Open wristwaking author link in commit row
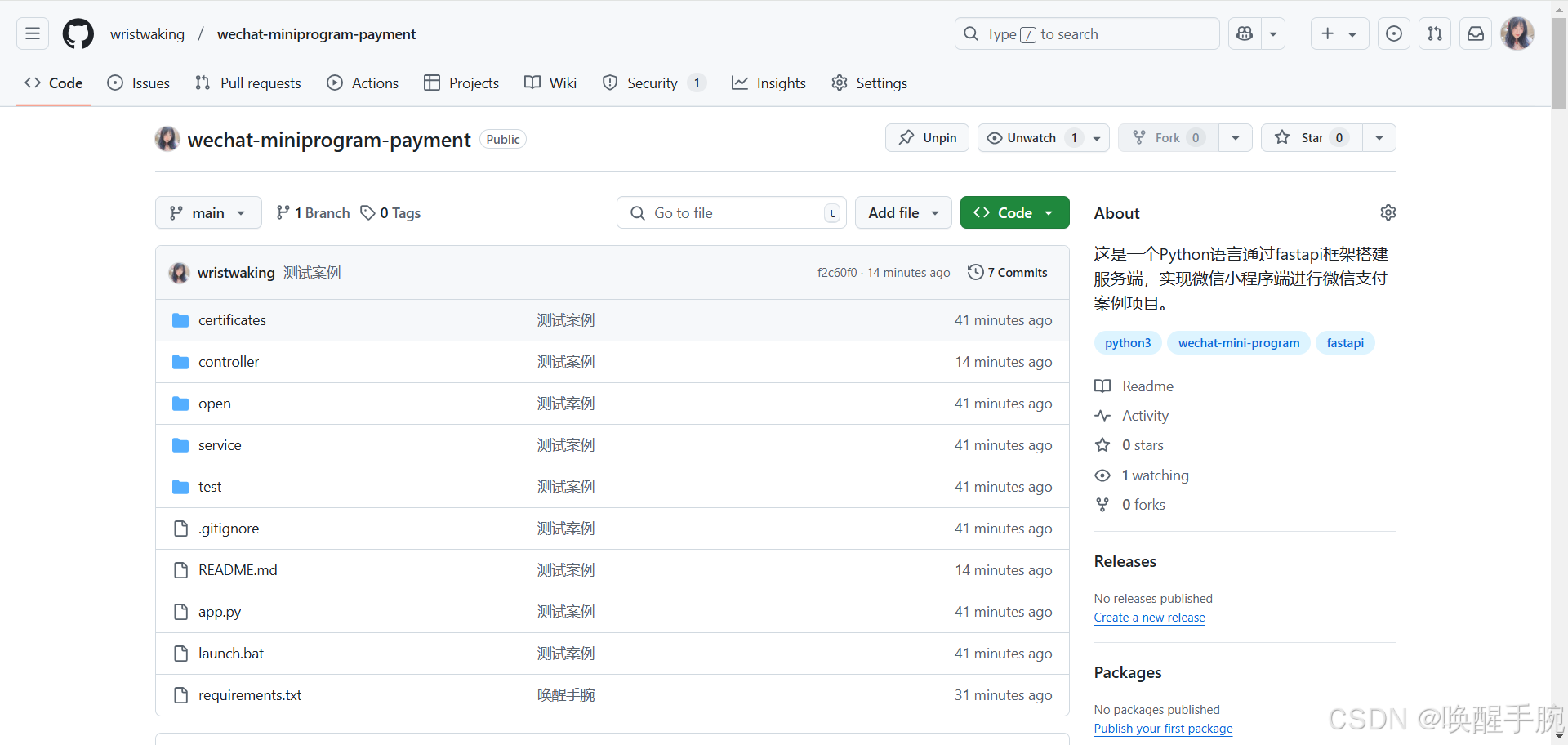 point(236,272)
